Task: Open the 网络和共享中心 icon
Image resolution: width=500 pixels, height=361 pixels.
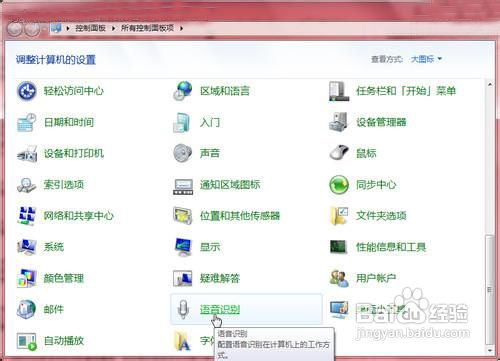Action: pos(26,216)
